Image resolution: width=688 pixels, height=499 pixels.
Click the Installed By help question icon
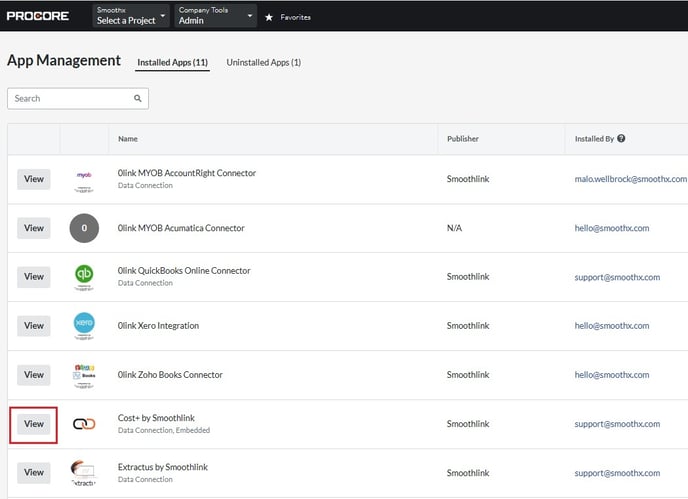(x=621, y=138)
